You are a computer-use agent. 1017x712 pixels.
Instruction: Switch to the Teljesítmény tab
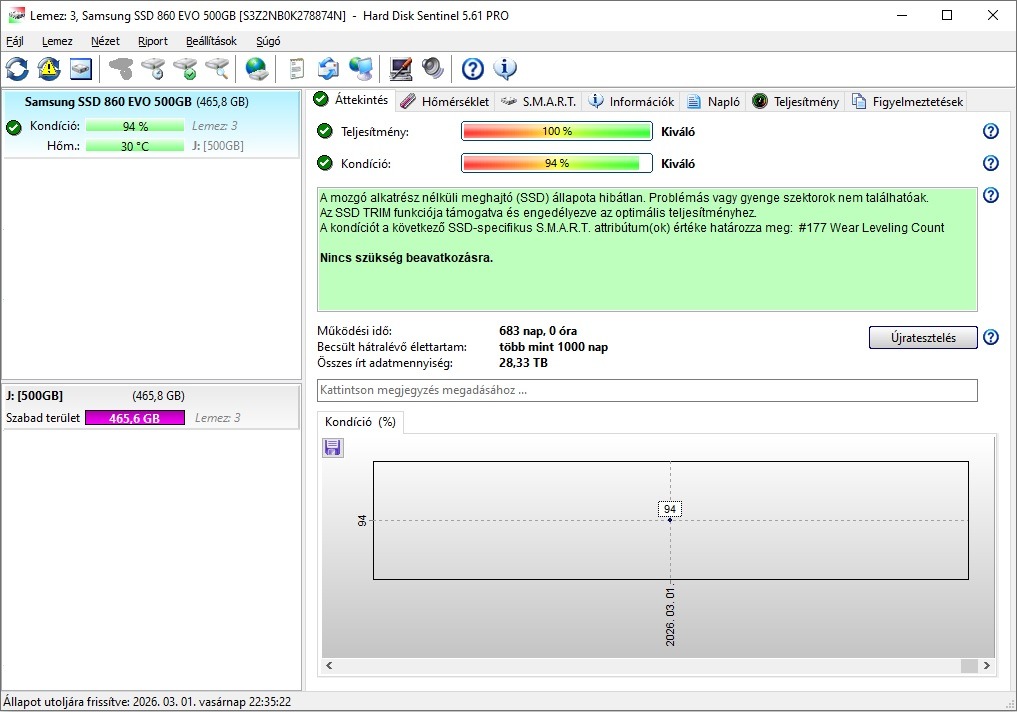click(796, 102)
